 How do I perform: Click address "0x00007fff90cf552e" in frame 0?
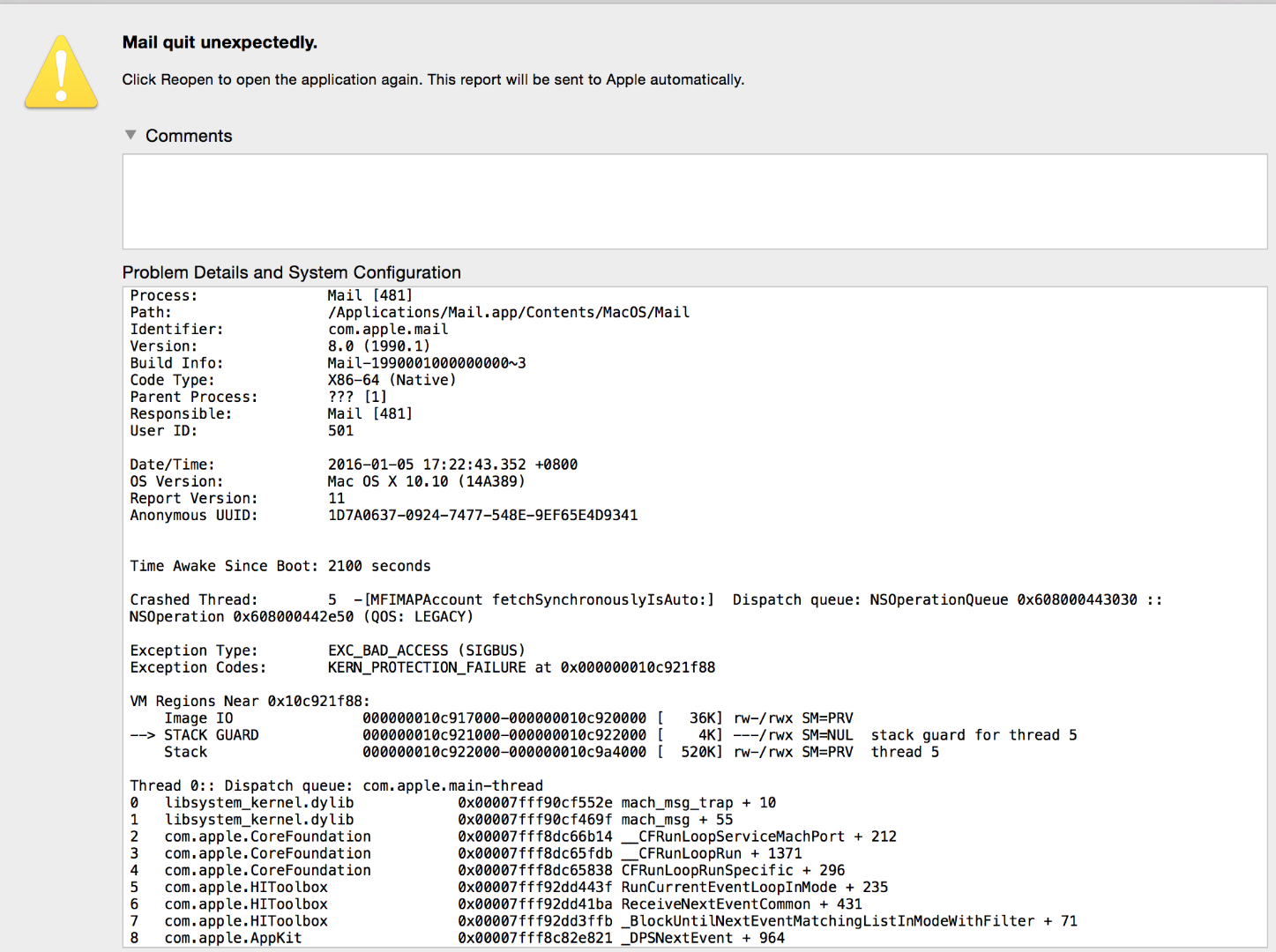coord(535,803)
